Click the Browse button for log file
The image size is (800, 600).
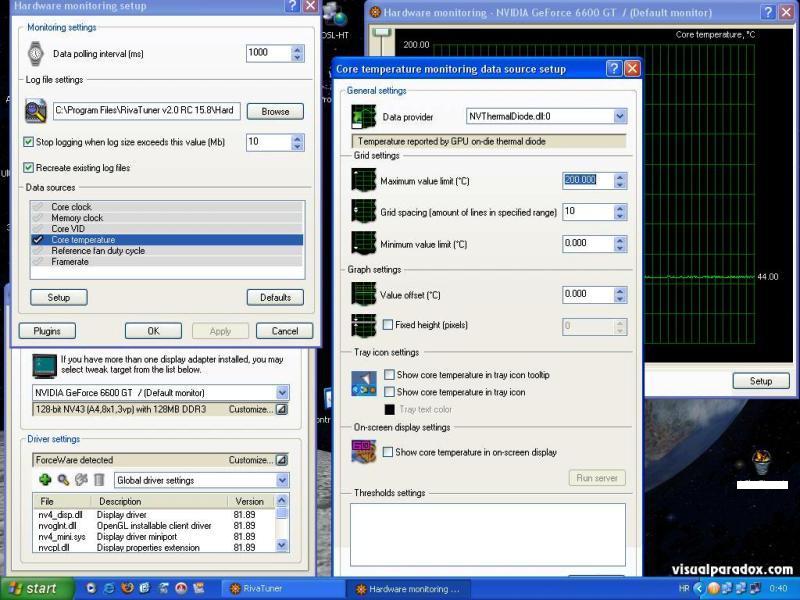pos(275,112)
